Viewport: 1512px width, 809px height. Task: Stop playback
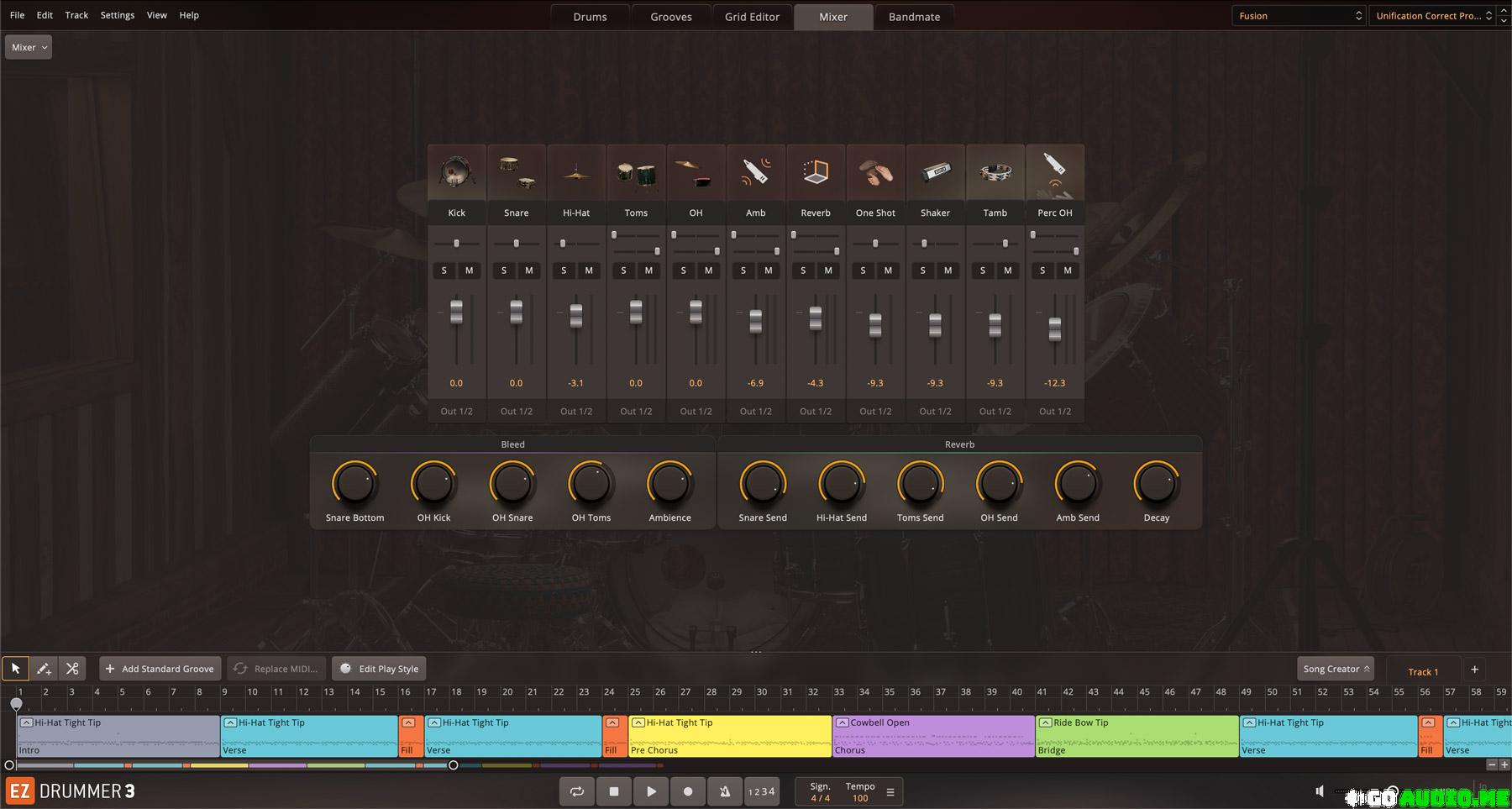[x=614, y=791]
